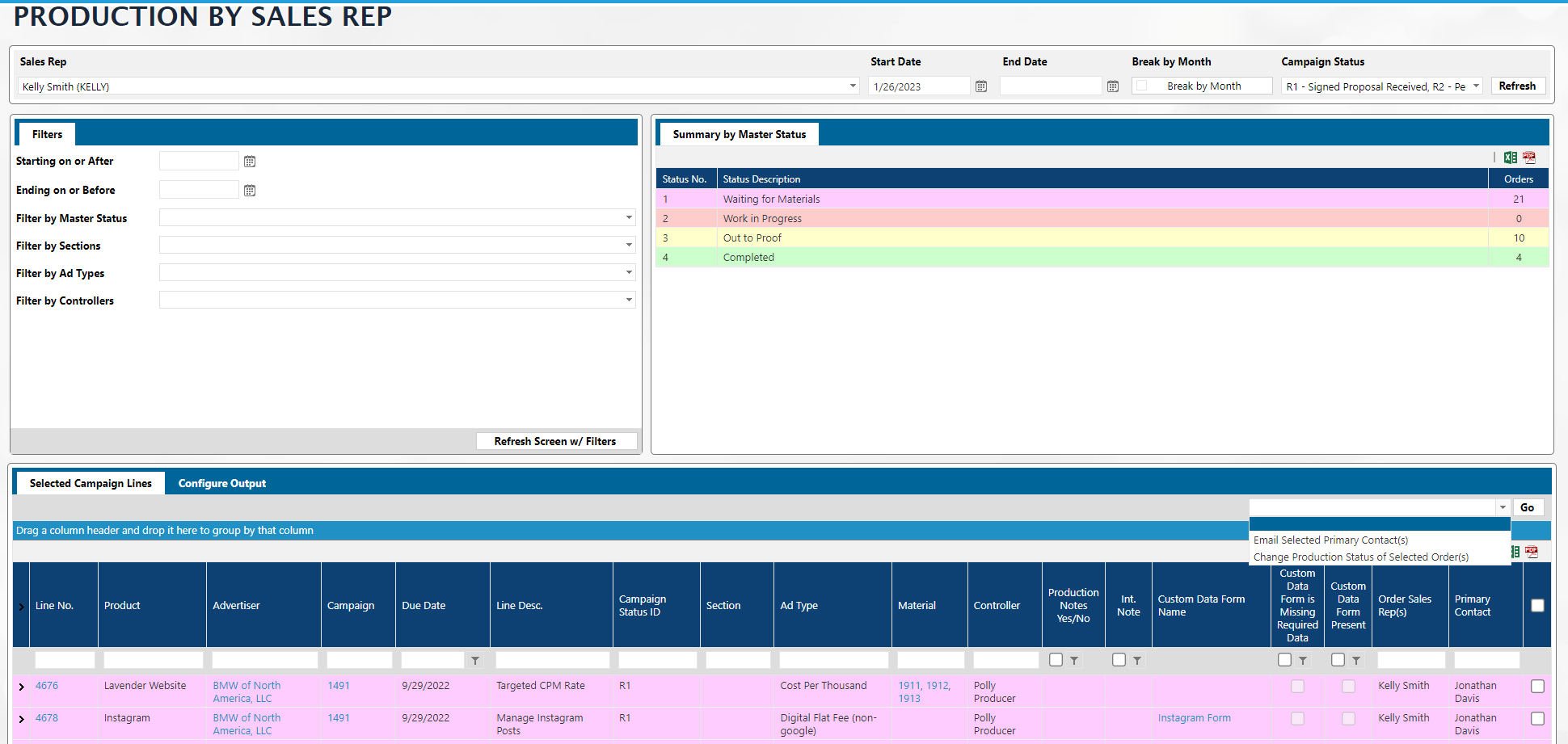Export the campaign lines grid to PDF
The image size is (1568, 744).
(1532, 552)
